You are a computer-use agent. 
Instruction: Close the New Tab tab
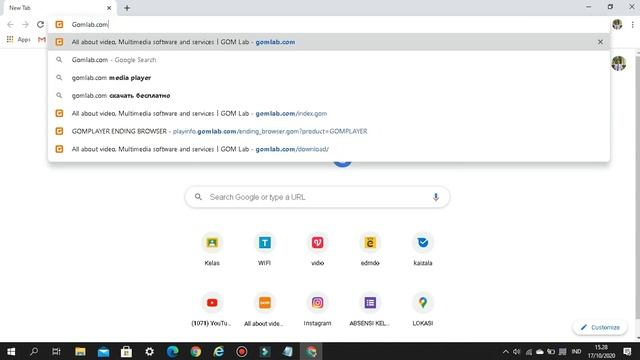click(x=109, y=8)
